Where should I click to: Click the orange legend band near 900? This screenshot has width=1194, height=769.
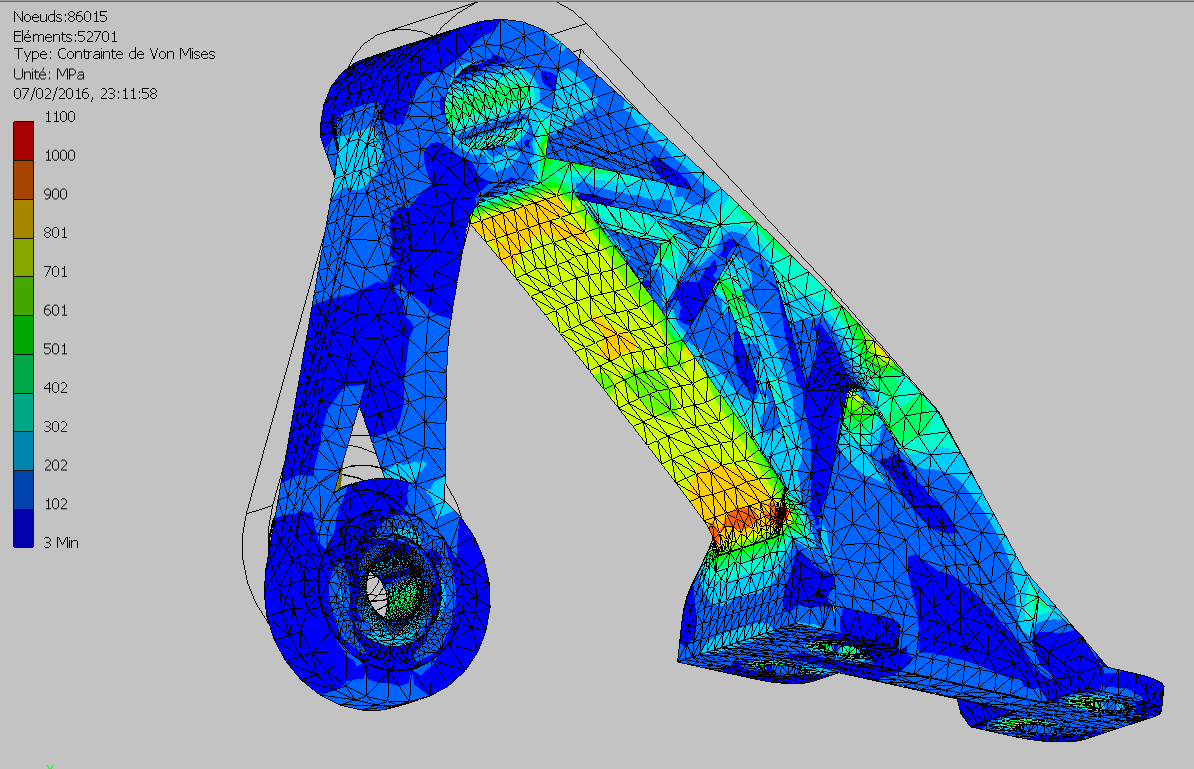24,180
